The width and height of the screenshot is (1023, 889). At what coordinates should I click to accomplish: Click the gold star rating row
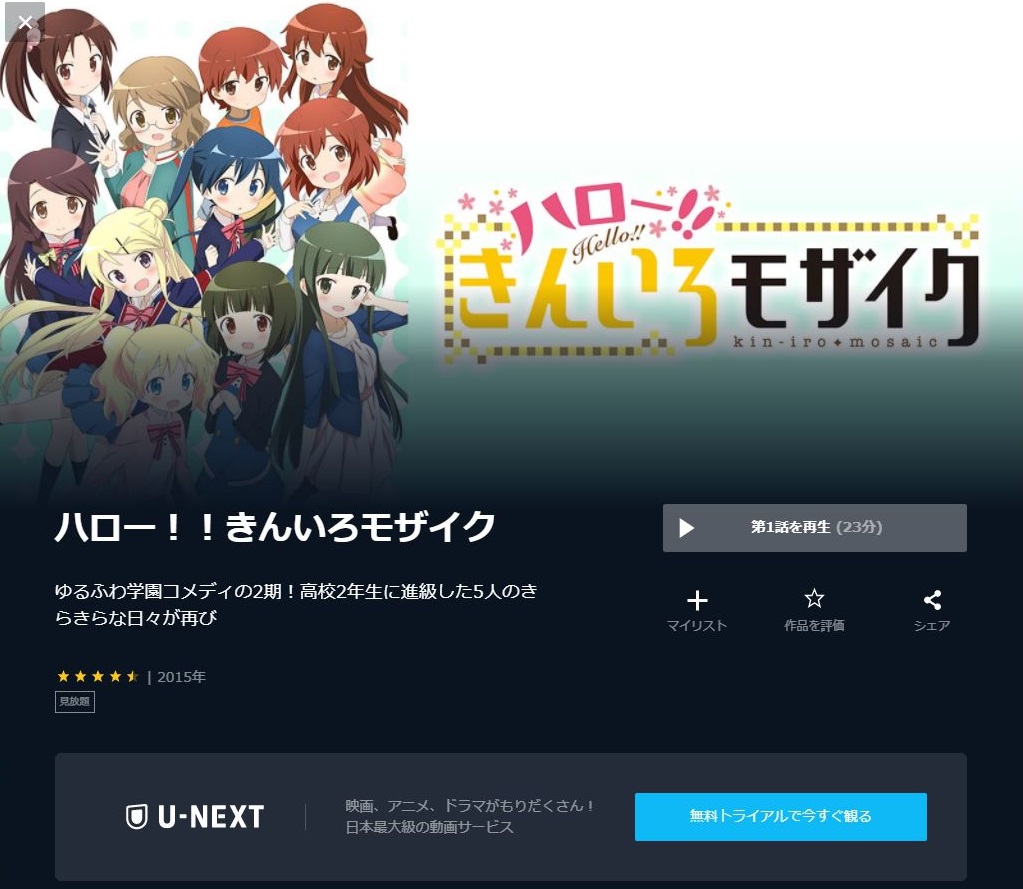98,676
